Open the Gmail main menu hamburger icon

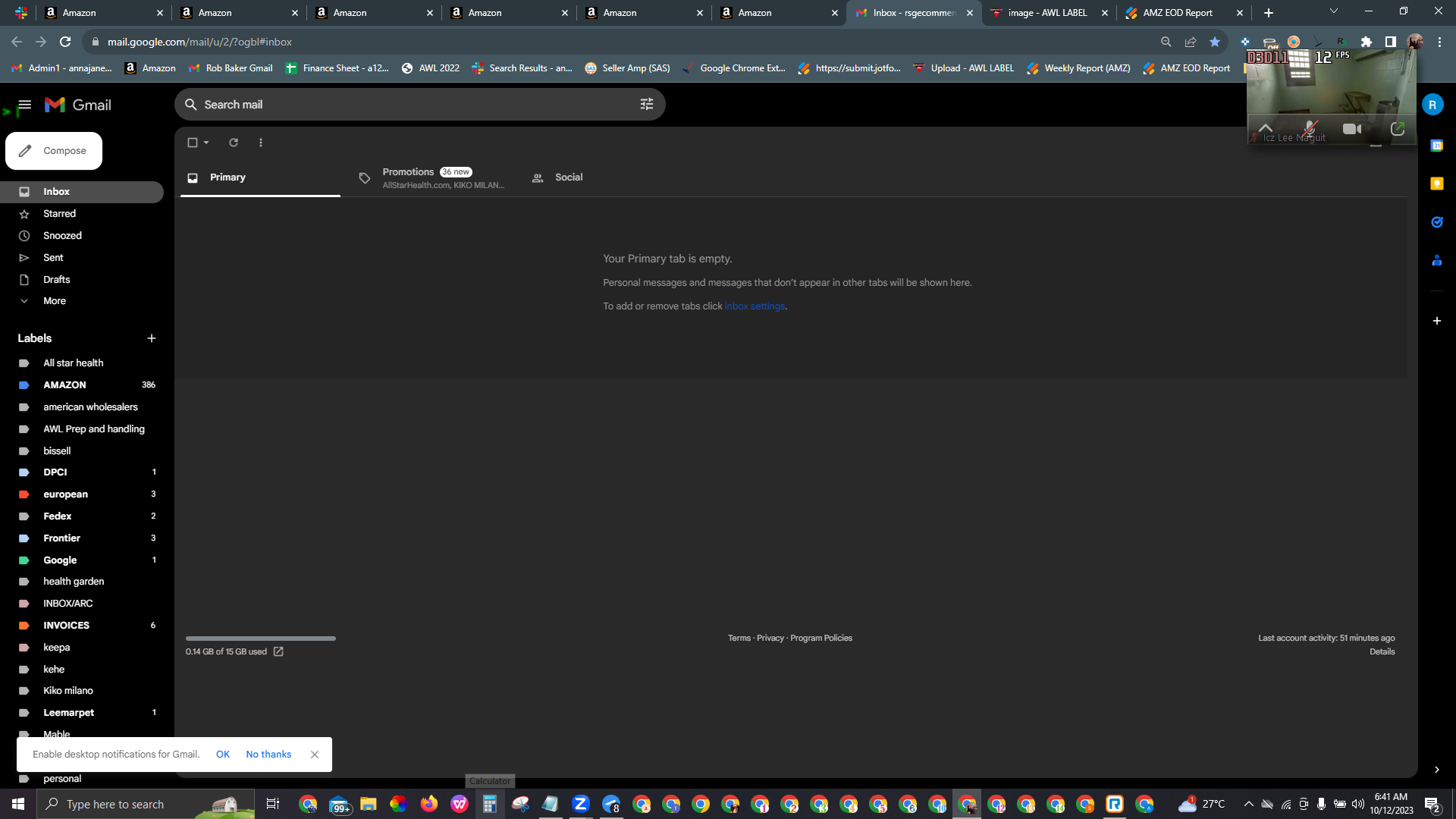click(x=25, y=105)
